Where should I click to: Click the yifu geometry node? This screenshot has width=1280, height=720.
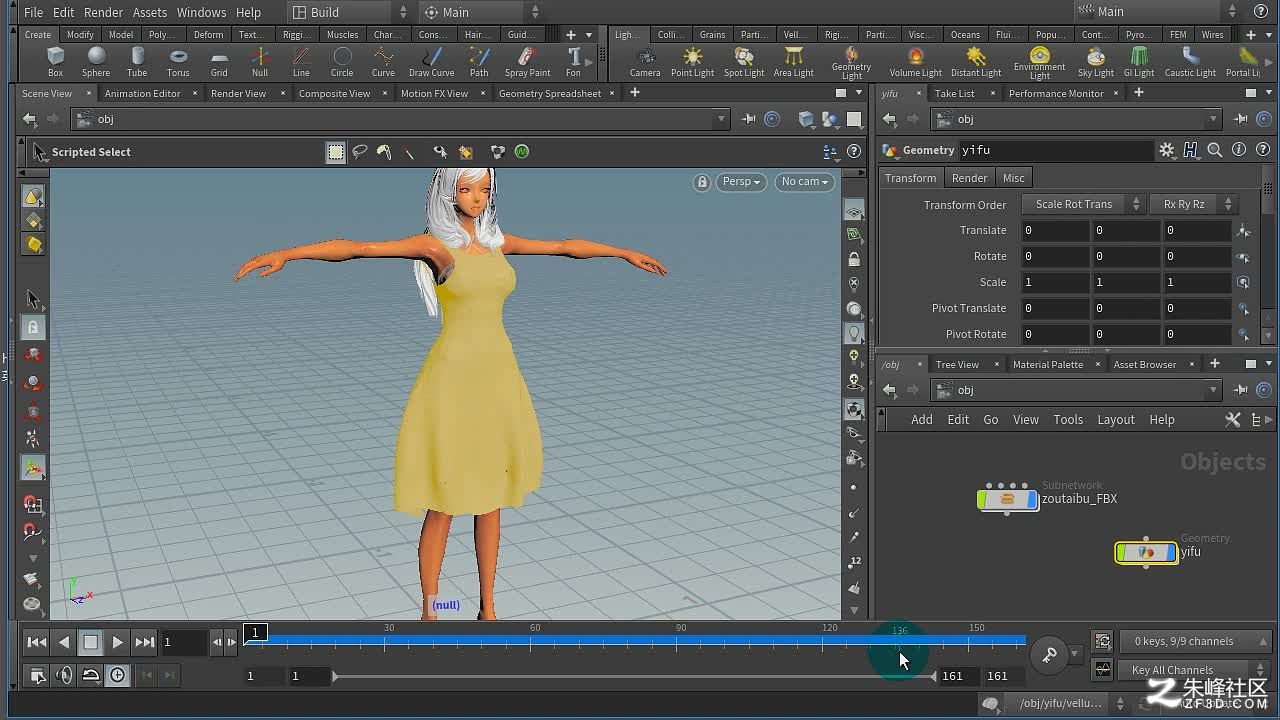point(1146,552)
